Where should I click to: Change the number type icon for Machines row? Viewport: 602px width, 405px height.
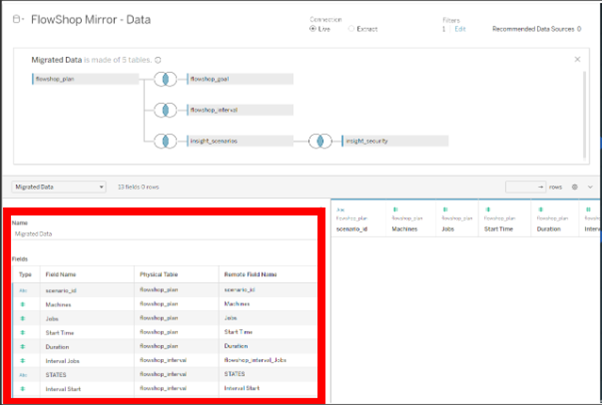23,303
